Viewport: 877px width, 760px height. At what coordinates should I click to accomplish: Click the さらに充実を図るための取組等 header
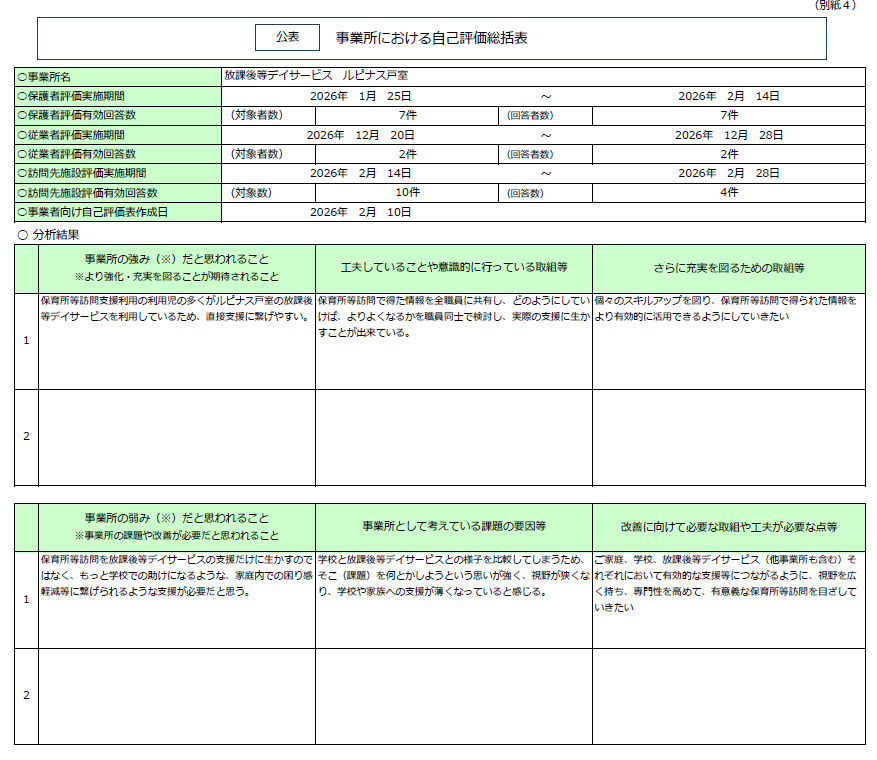click(728, 268)
